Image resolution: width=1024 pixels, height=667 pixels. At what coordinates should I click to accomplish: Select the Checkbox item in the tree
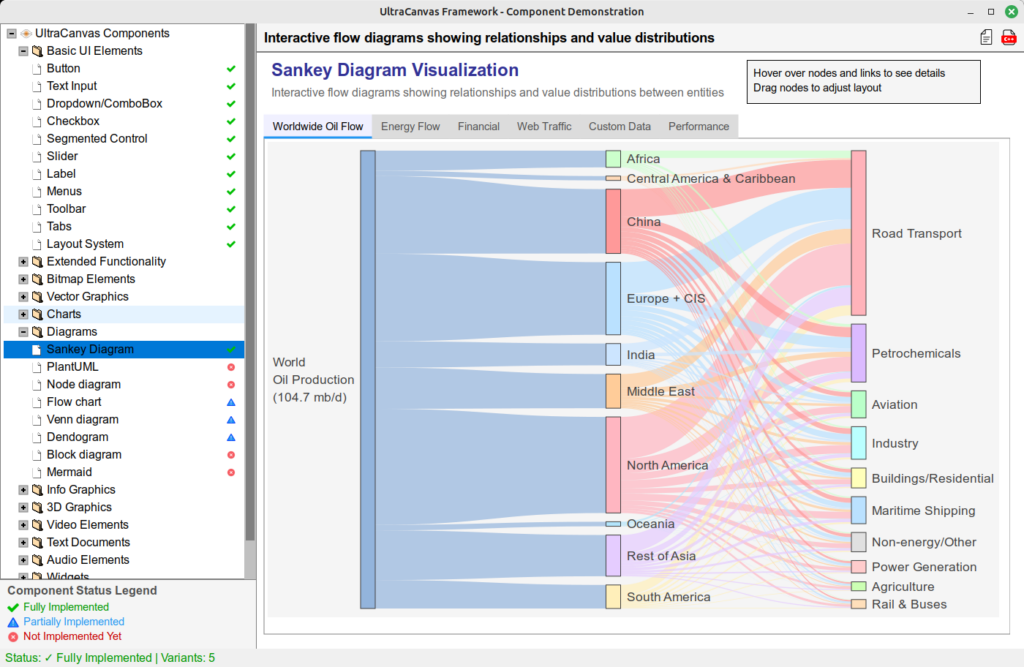(73, 121)
